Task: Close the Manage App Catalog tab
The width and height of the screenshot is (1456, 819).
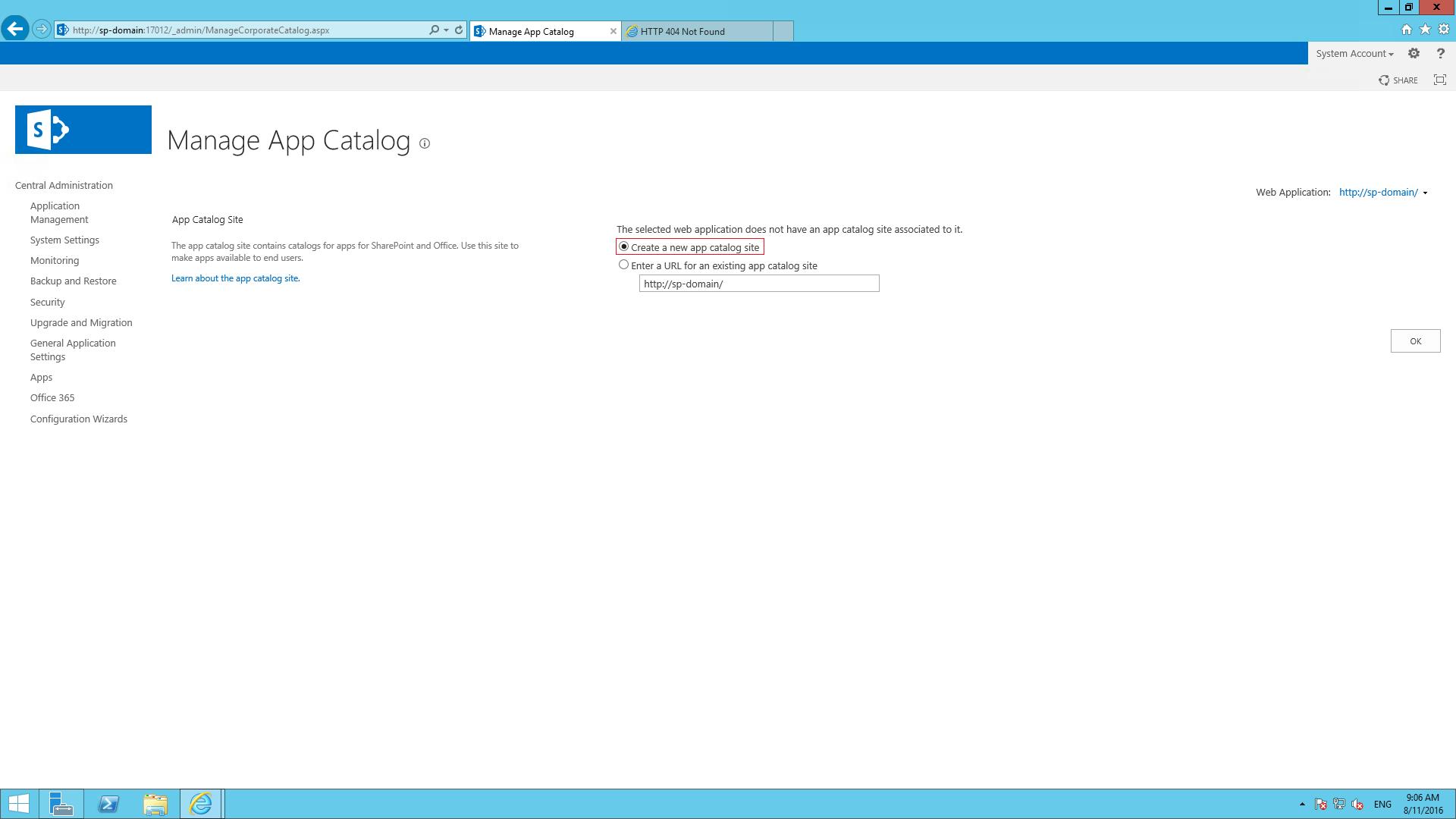Action: 613,31
